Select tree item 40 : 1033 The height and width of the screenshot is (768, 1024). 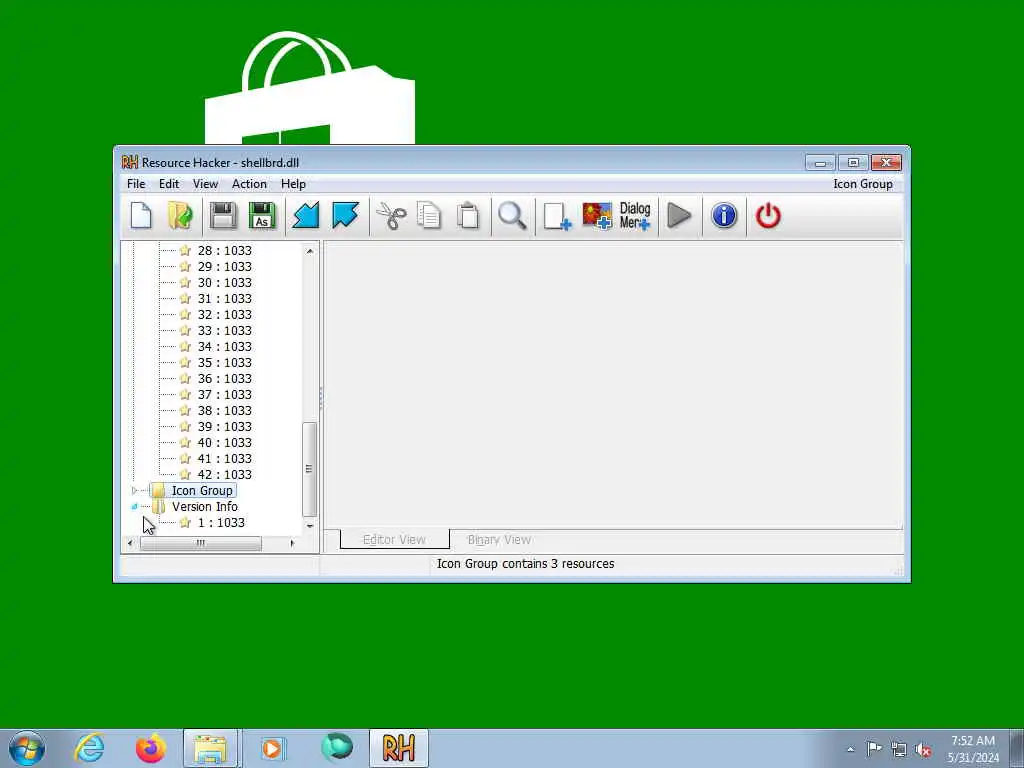[225, 443]
